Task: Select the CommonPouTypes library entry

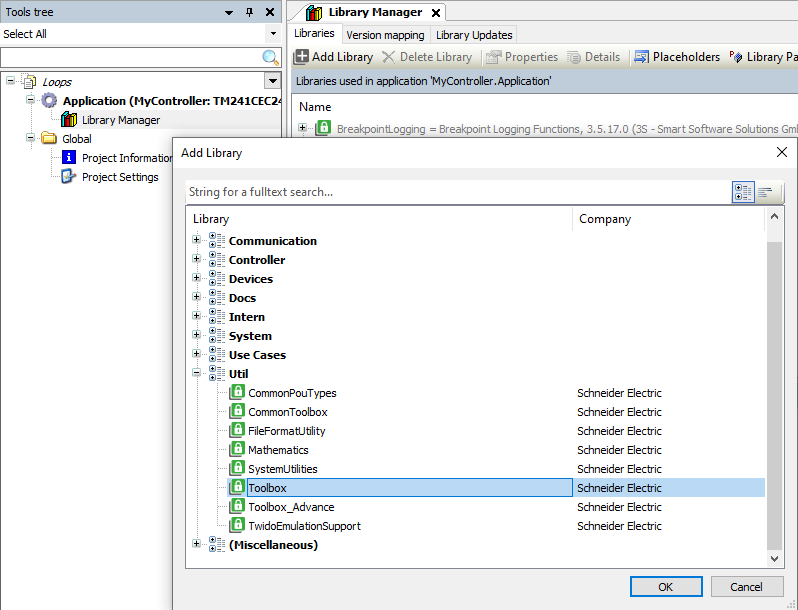Action: [x=292, y=393]
